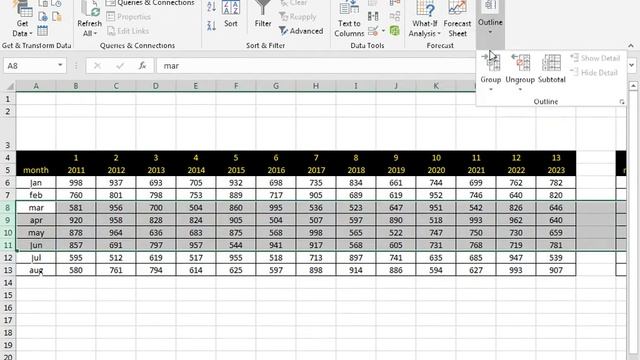
Task: Confirm the entry with the checkmark
Action: click(120, 66)
